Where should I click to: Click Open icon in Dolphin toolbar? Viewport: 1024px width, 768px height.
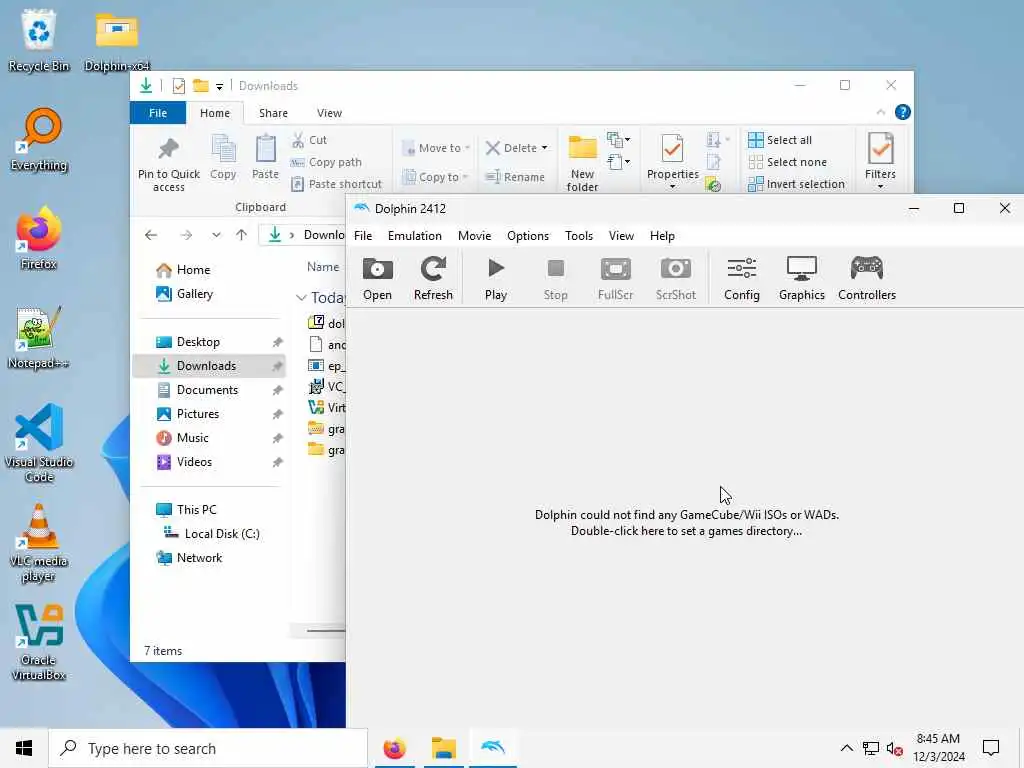377,279
